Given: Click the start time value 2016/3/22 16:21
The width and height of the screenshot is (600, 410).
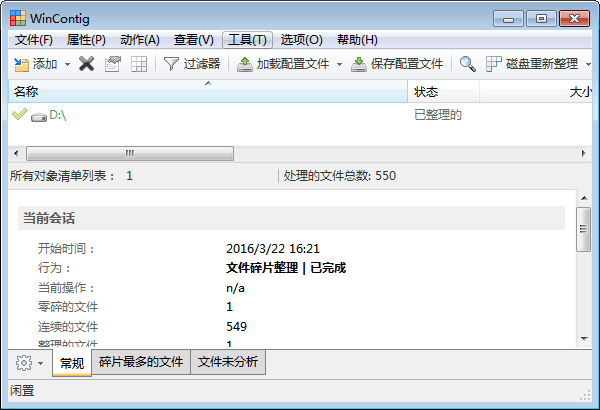Looking at the screenshot, I should click(273, 249).
